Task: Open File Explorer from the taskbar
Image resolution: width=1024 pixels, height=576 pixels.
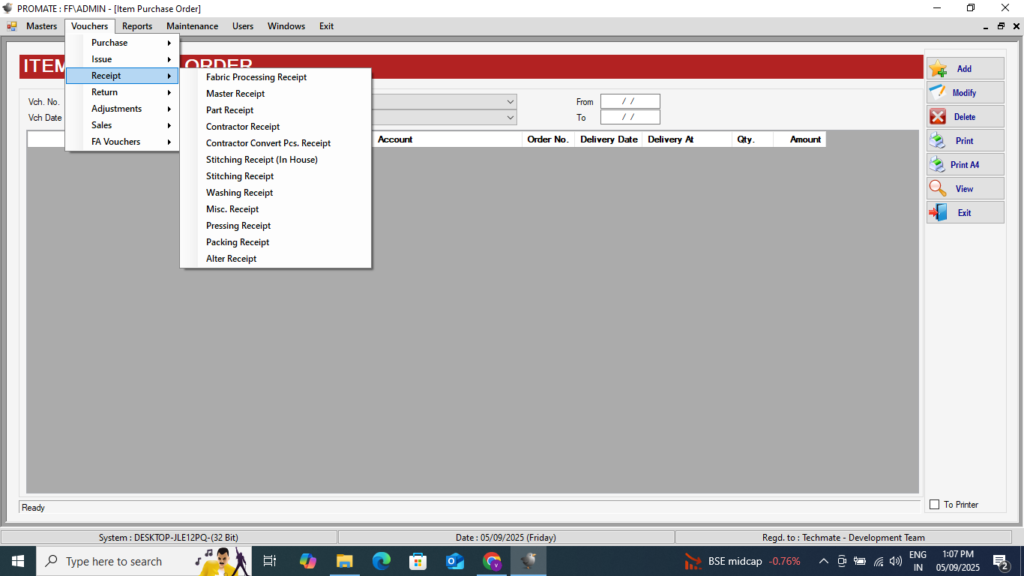Action: pyautogui.click(x=344, y=561)
